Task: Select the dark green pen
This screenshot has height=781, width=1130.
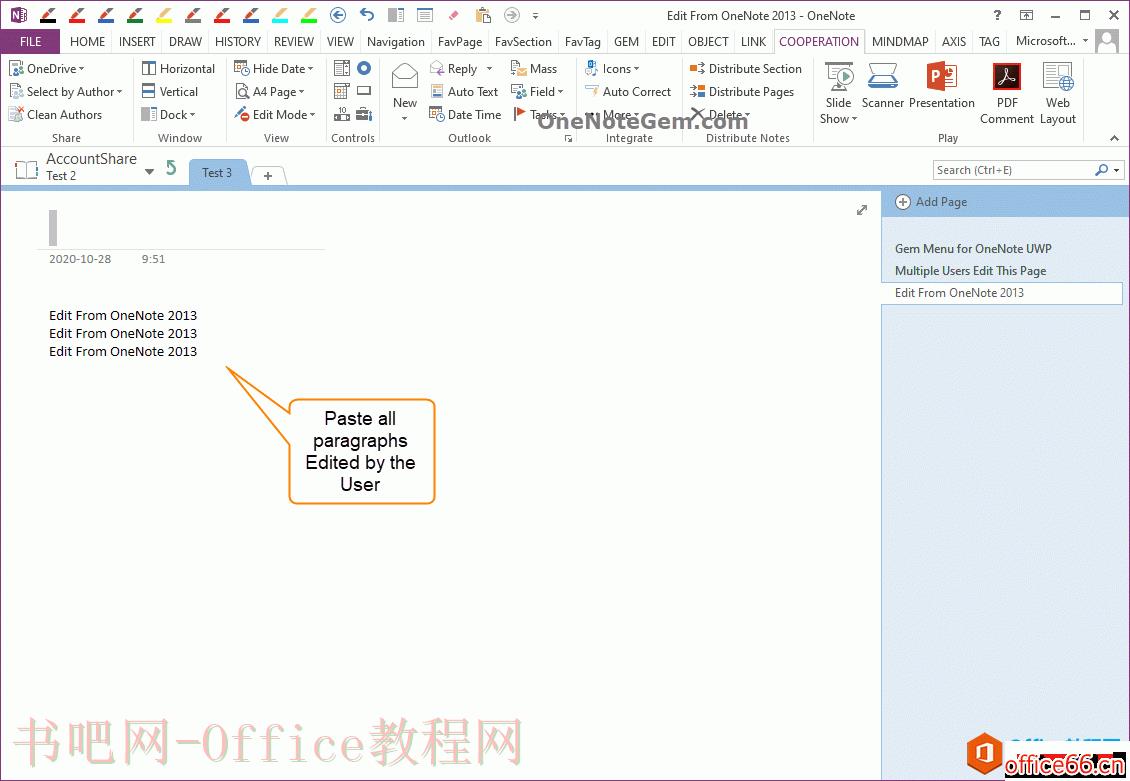Action: (135, 15)
